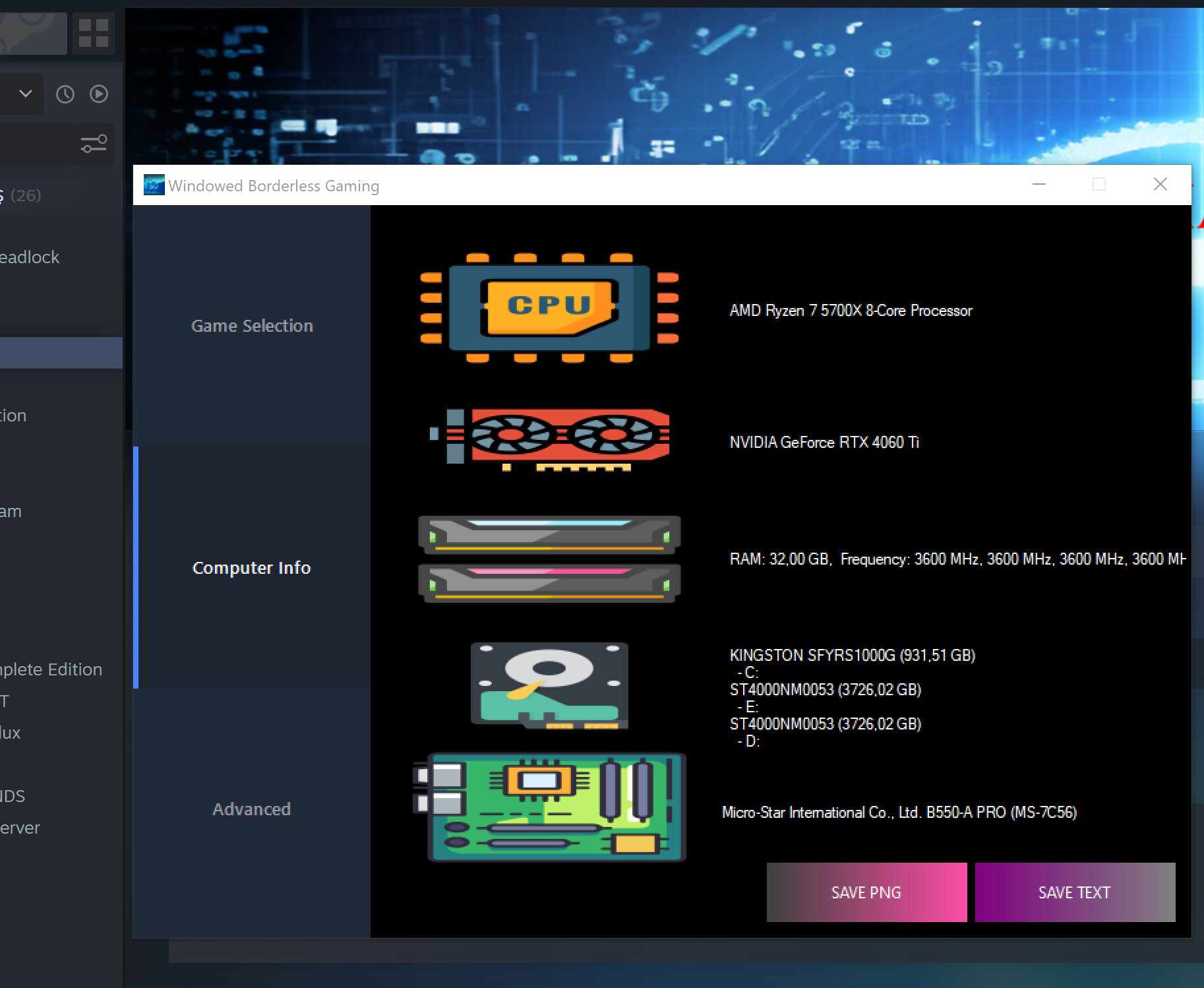Click the graphics card icon

pyautogui.click(x=549, y=439)
